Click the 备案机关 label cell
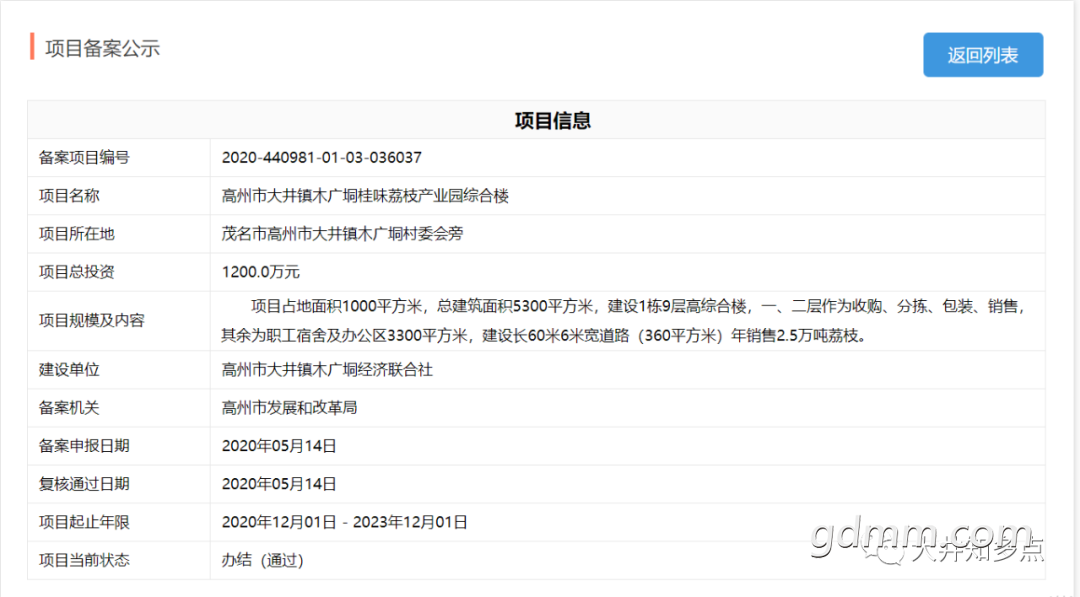 pyautogui.click(x=118, y=408)
